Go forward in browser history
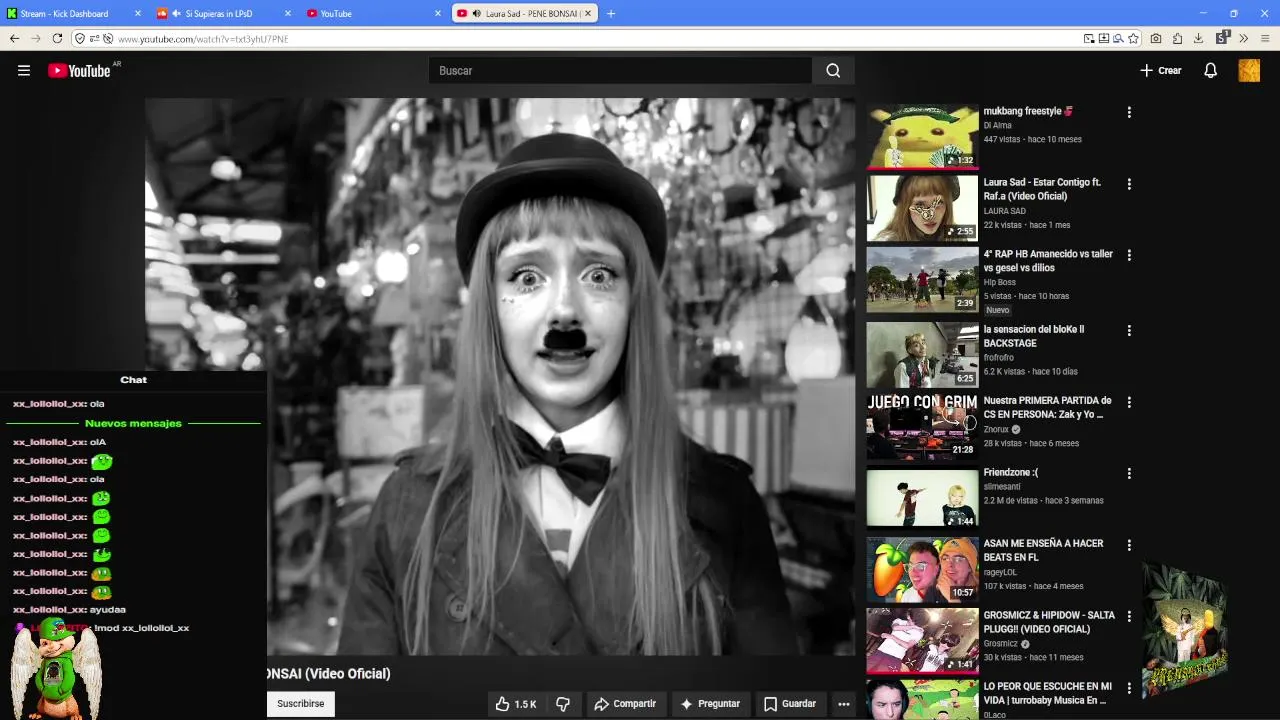1280x720 pixels. pyautogui.click(x=36, y=39)
